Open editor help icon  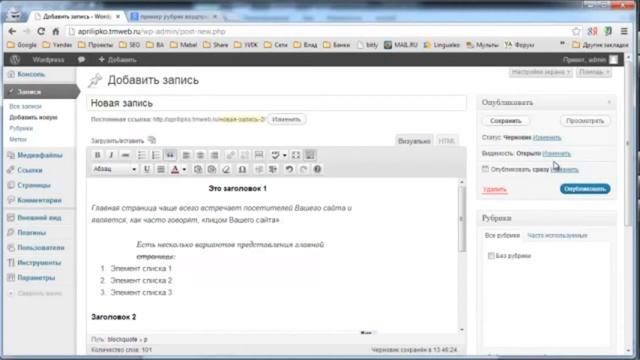(x=318, y=169)
